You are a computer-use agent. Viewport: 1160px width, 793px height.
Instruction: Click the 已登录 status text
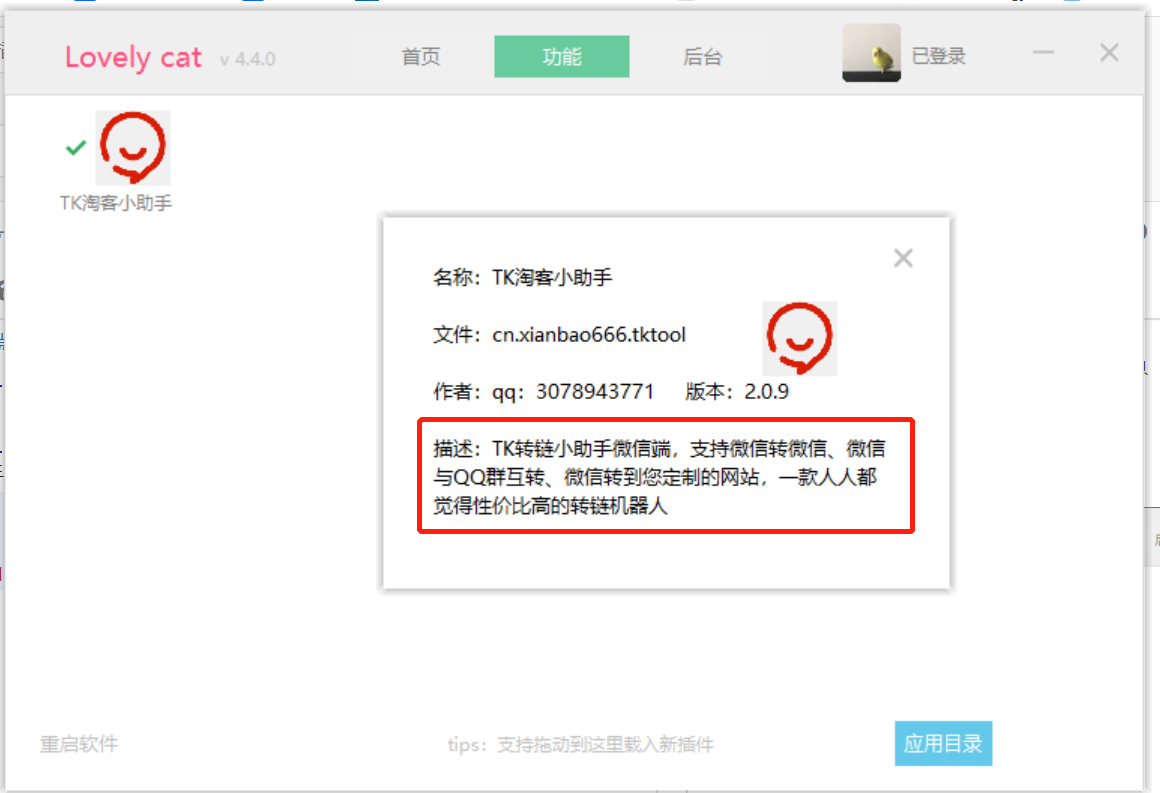938,56
